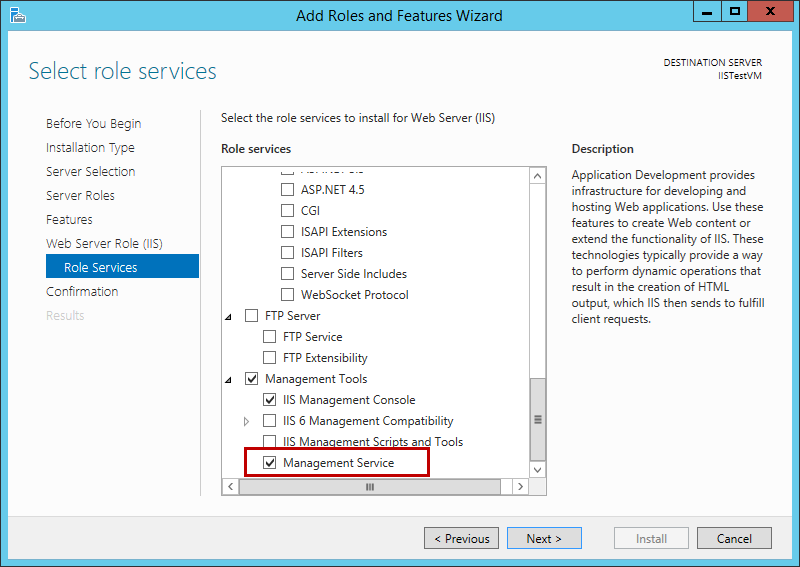Click the vertical scrollbar up arrow
Screen dimensions: 800x567
(x=538, y=176)
